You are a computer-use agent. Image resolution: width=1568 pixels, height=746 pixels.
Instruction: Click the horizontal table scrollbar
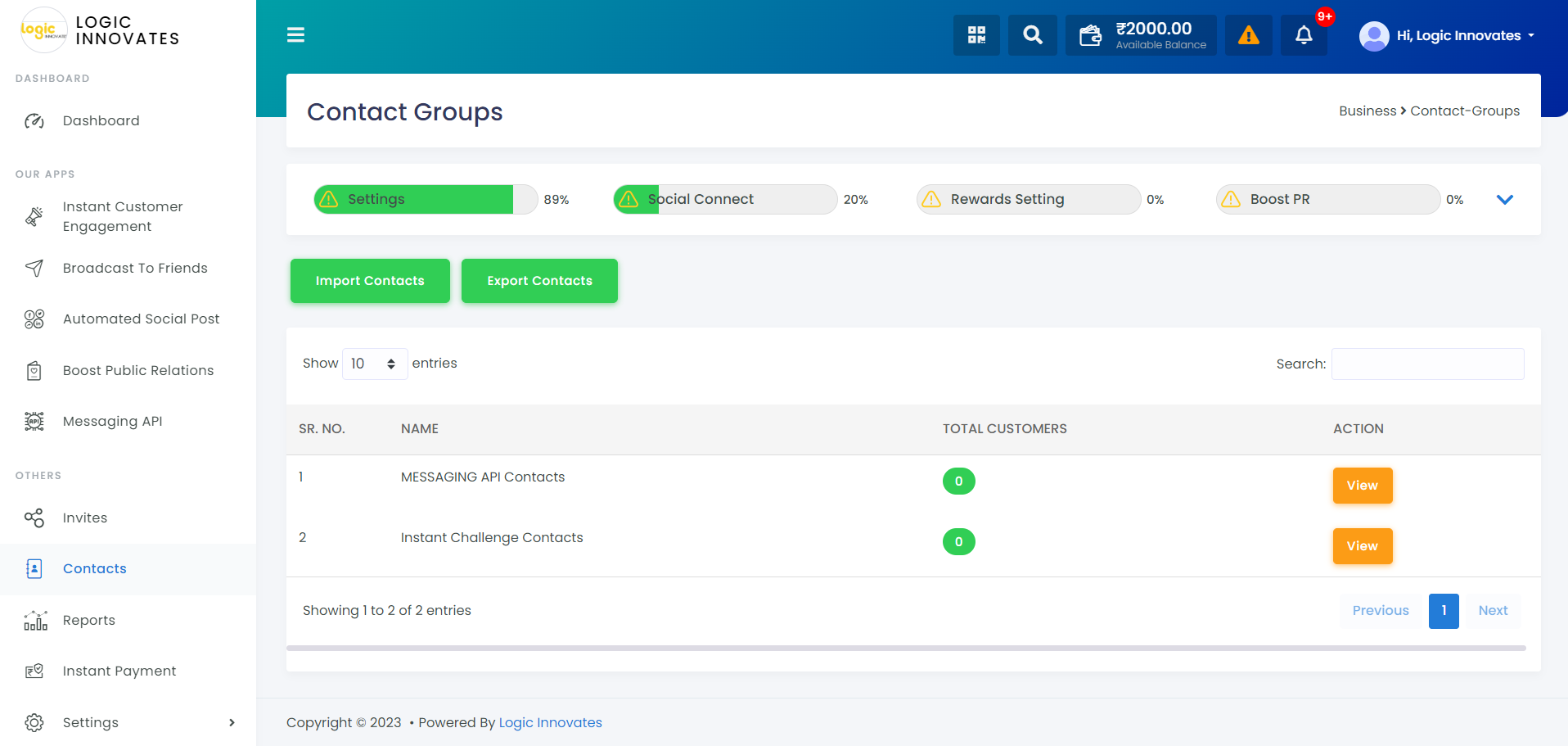(x=906, y=648)
